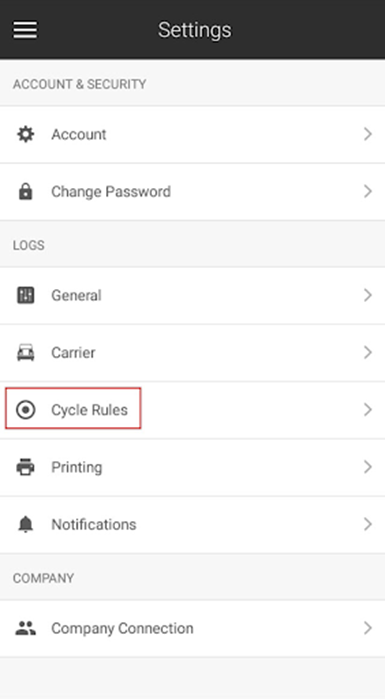Expand the Account row chevron

(x=368, y=134)
